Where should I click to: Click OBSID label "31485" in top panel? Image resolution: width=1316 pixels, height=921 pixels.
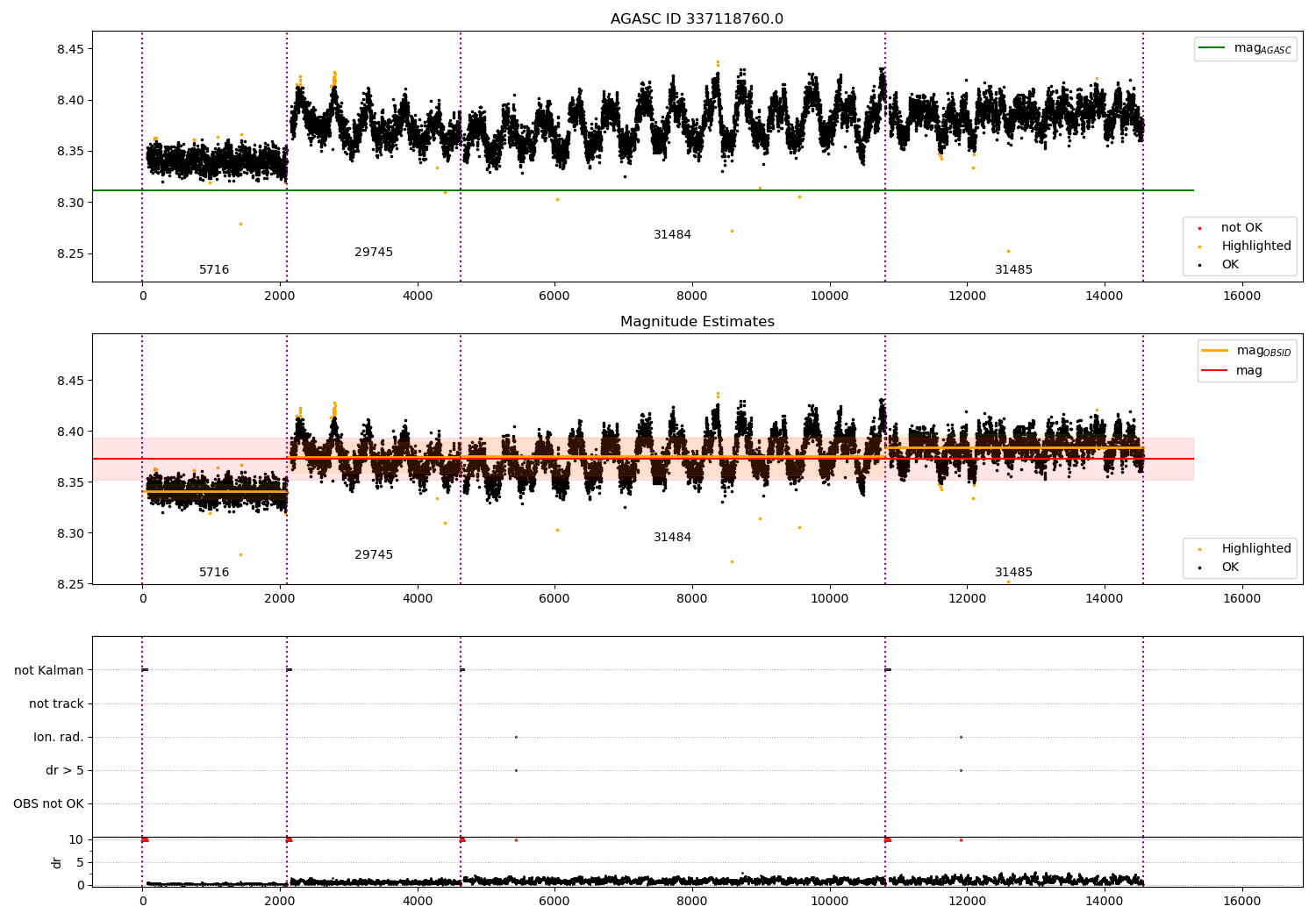(1013, 270)
